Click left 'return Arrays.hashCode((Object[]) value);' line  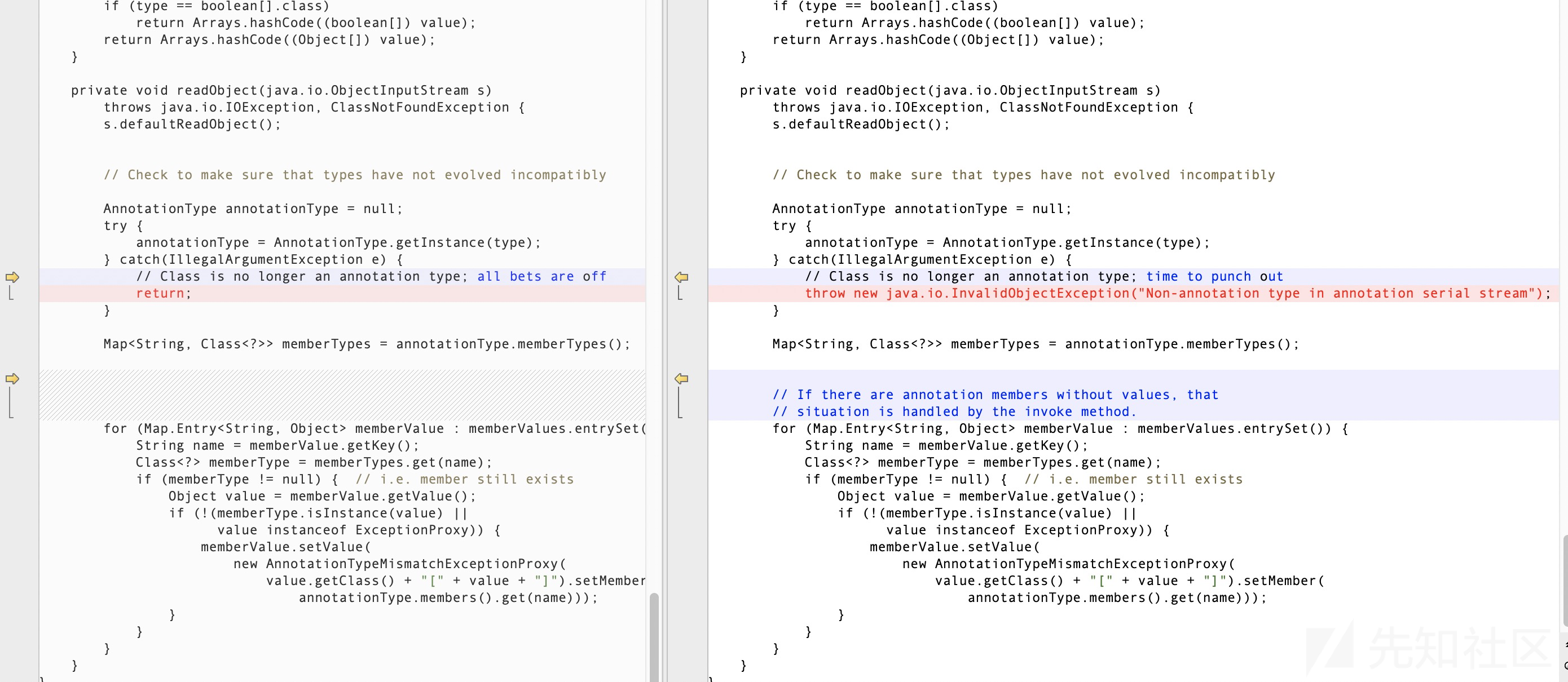point(270,40)
